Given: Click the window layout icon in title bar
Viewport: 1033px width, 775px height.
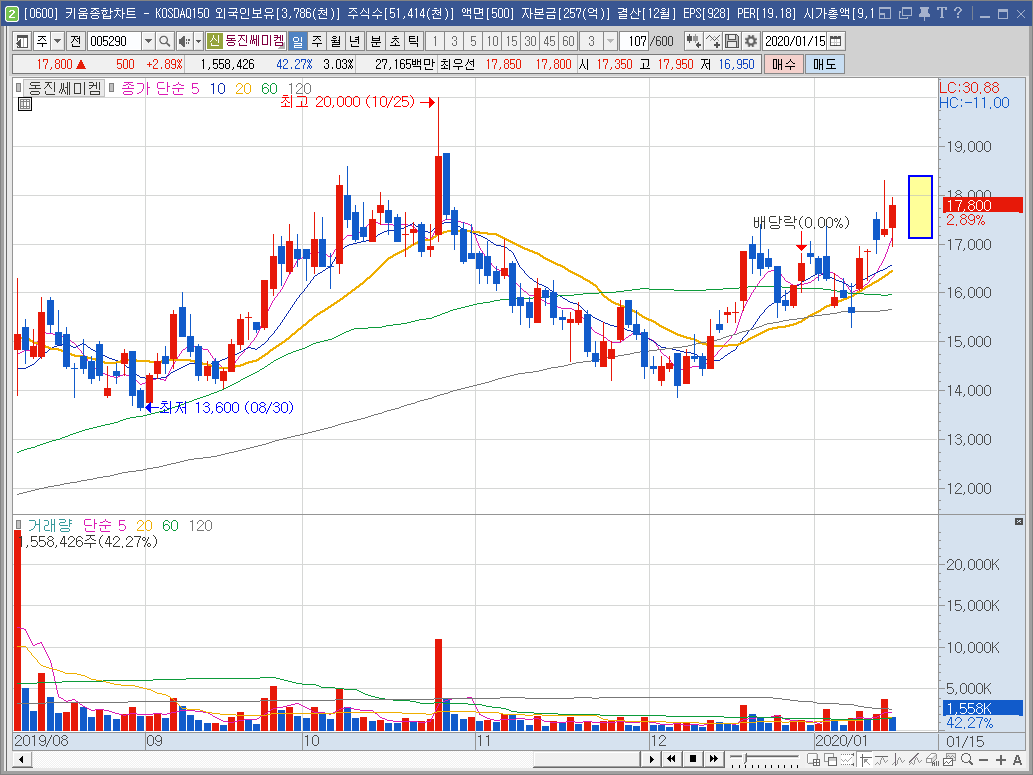Looking at the screenshot, I should [x=885, y=13].
